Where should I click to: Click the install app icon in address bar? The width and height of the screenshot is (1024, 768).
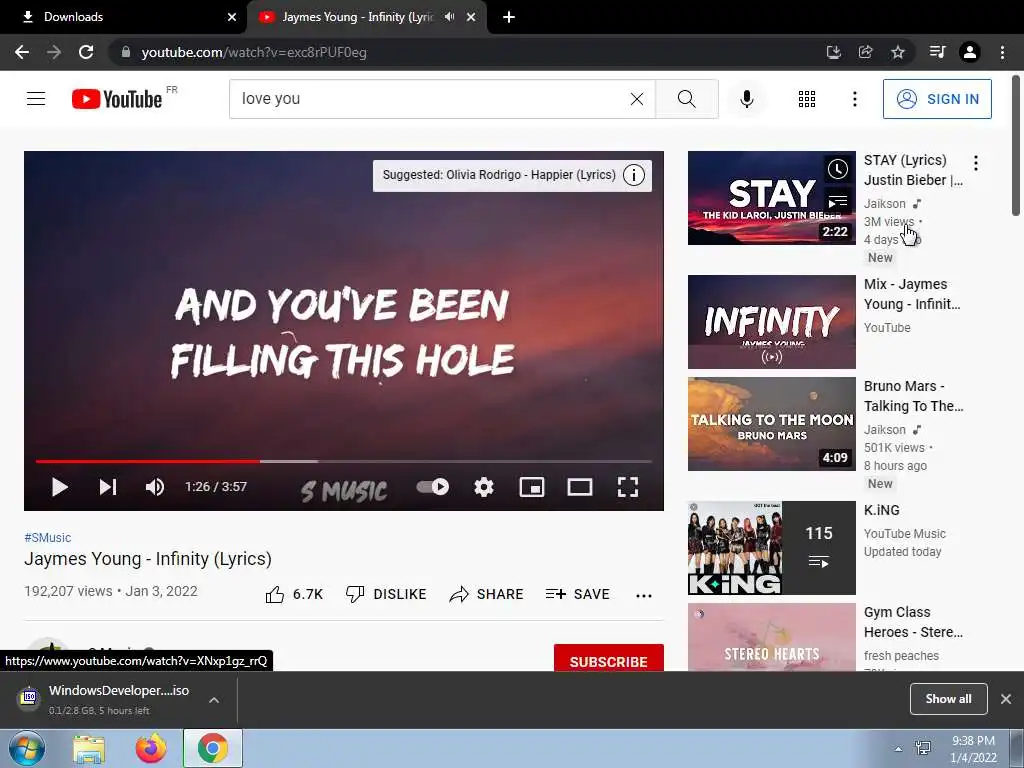(833, 52)
